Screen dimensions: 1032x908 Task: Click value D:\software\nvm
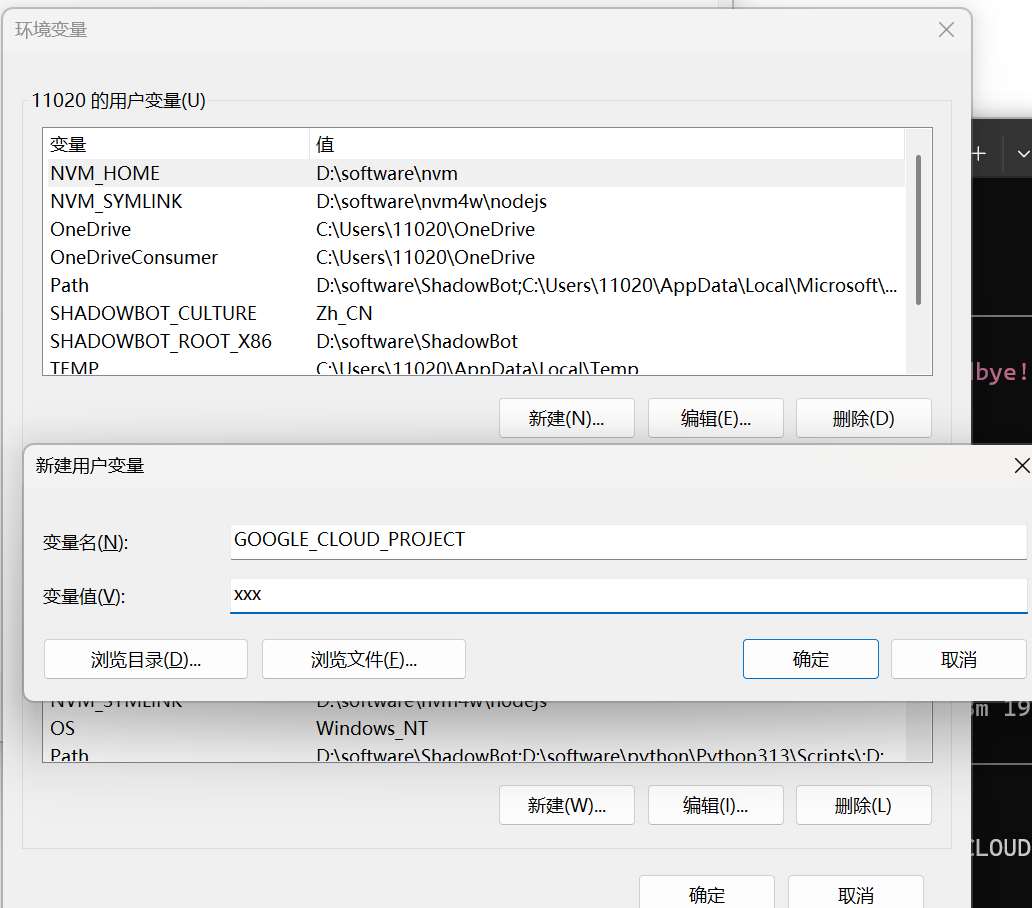[386, 174]
